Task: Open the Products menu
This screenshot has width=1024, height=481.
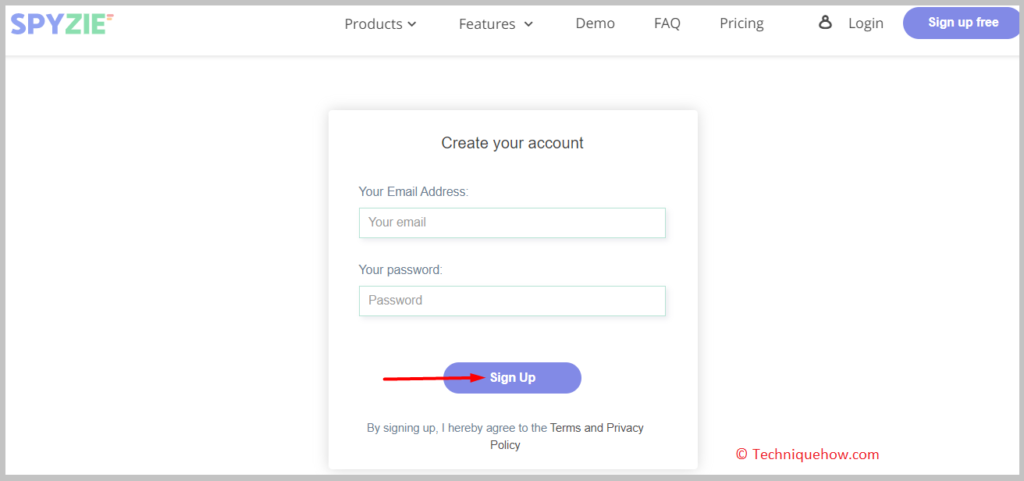Action: (x=380, y=24)
